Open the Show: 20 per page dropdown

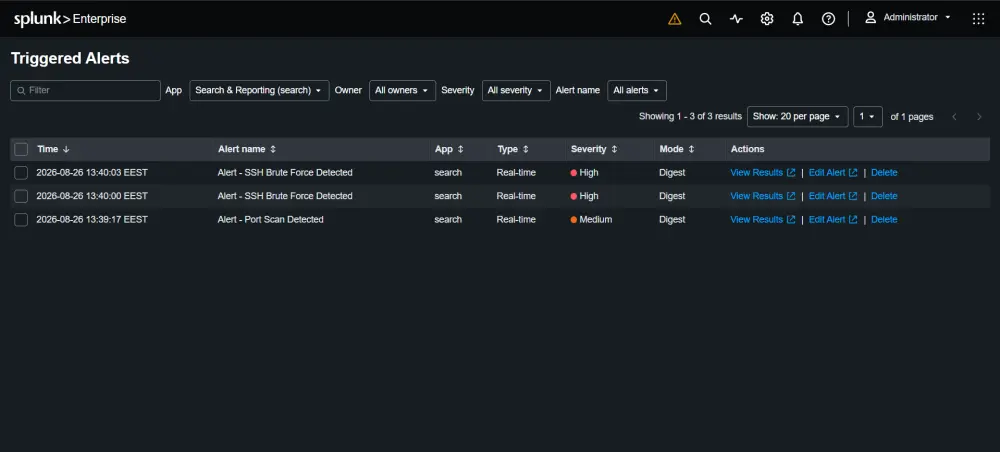click(798, 117)
